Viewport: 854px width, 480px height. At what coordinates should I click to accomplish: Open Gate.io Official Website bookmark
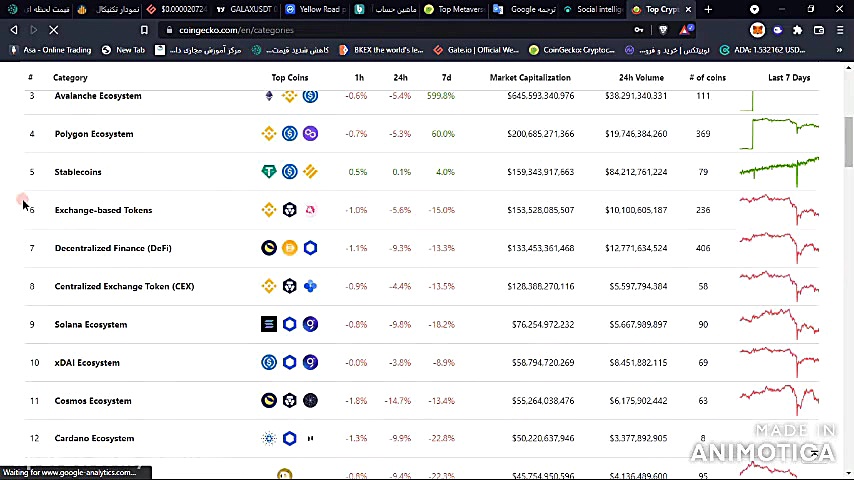[x=477, y=50]
